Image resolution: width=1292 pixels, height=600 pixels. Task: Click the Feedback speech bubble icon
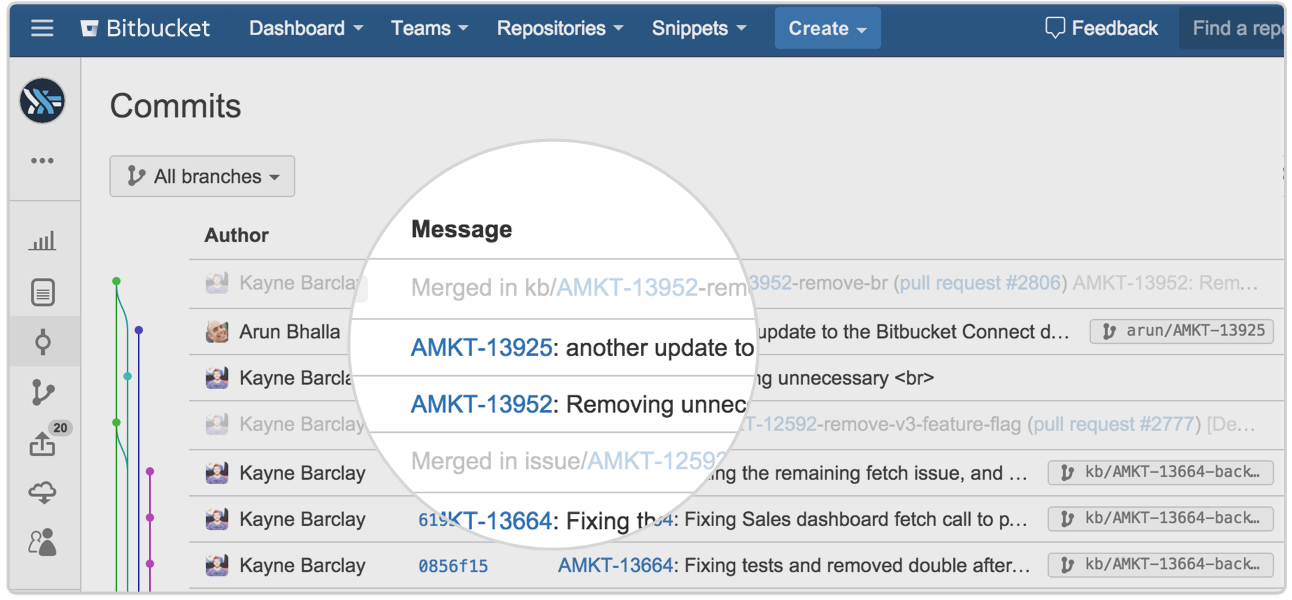coord(1056,28)
